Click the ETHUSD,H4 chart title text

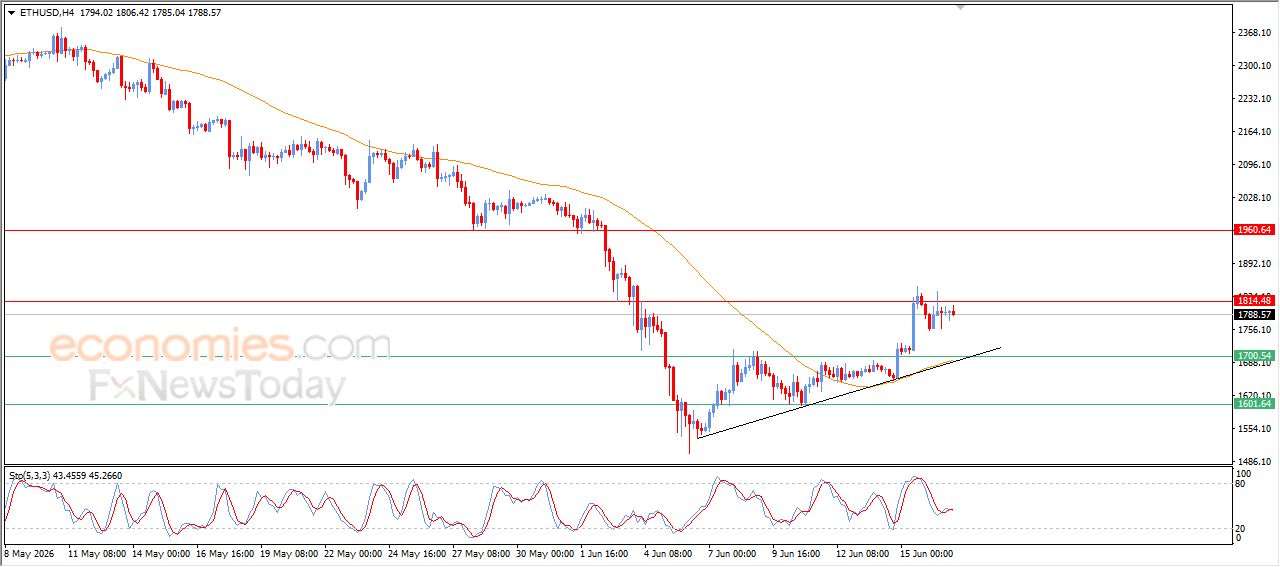[46, 13]
